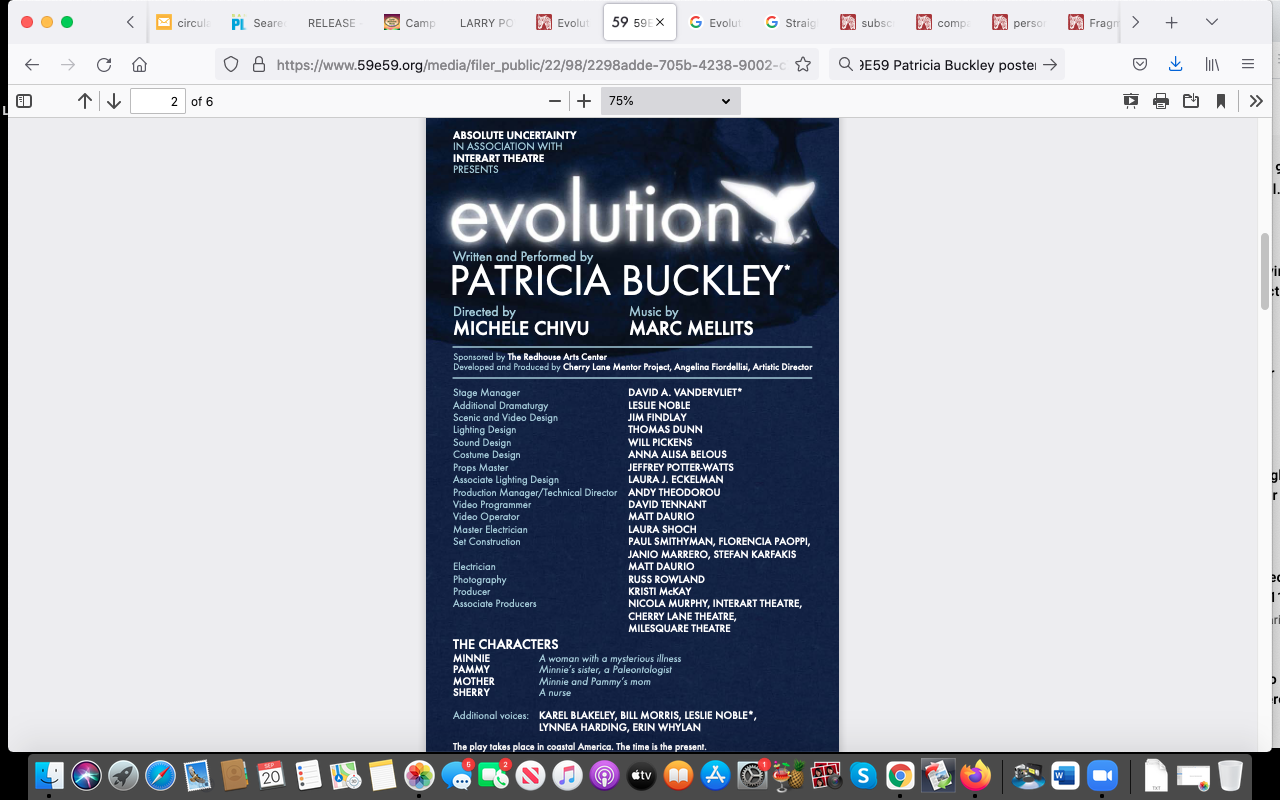Switch to the LARRY PO tab

coord(486,22)
